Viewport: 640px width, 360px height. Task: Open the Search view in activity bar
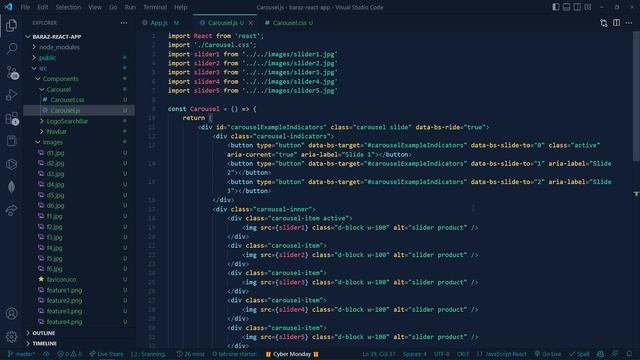[11, 49]
